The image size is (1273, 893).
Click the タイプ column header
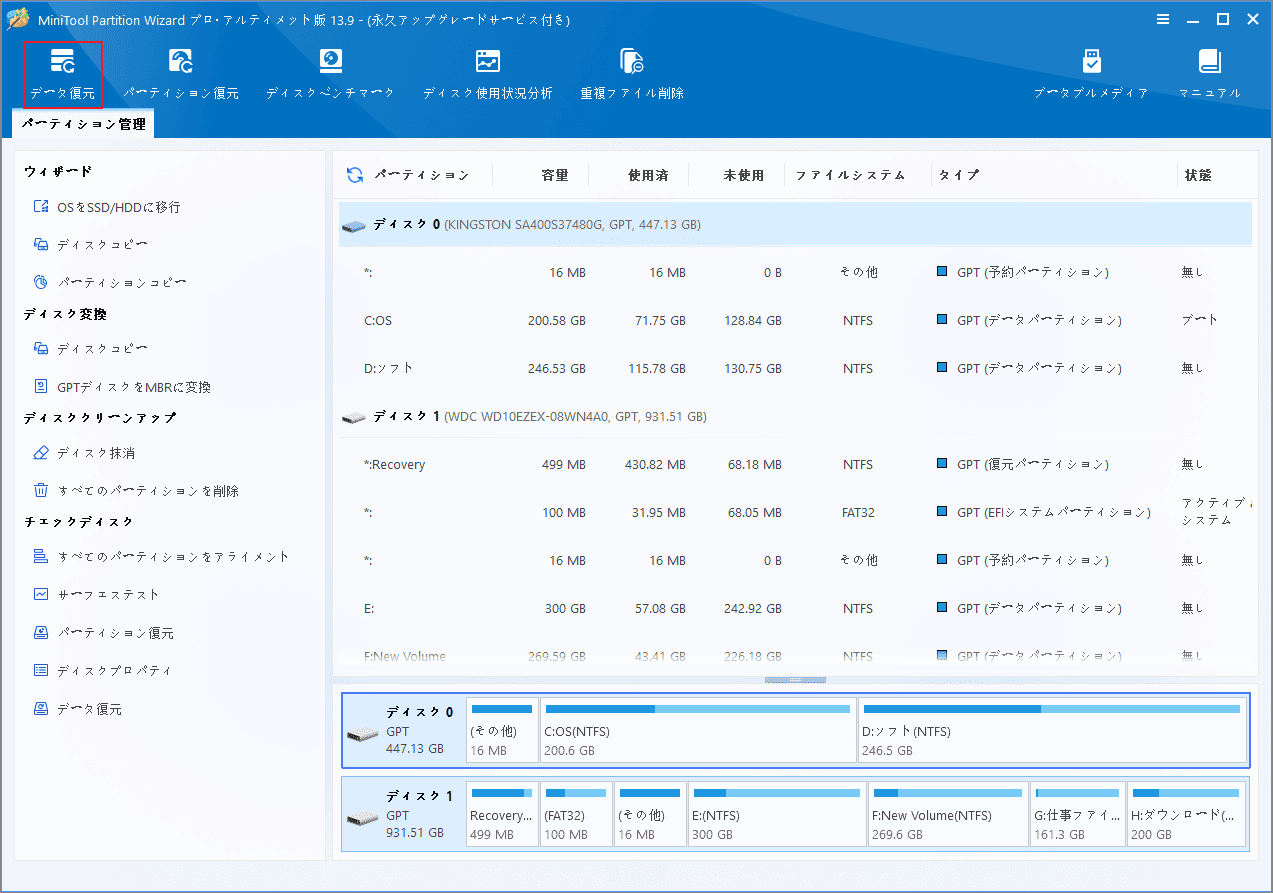tap(959, 175)
